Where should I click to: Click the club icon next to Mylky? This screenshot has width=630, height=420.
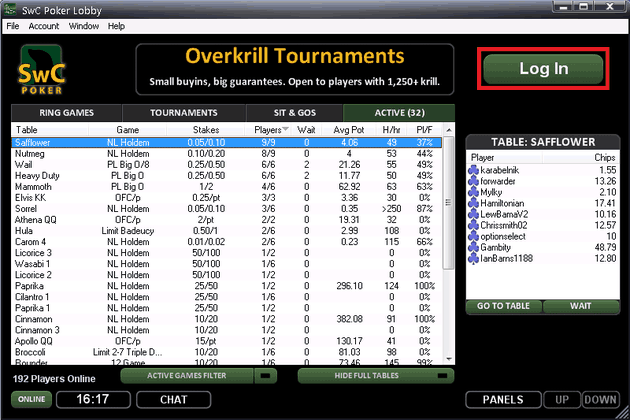473,192
